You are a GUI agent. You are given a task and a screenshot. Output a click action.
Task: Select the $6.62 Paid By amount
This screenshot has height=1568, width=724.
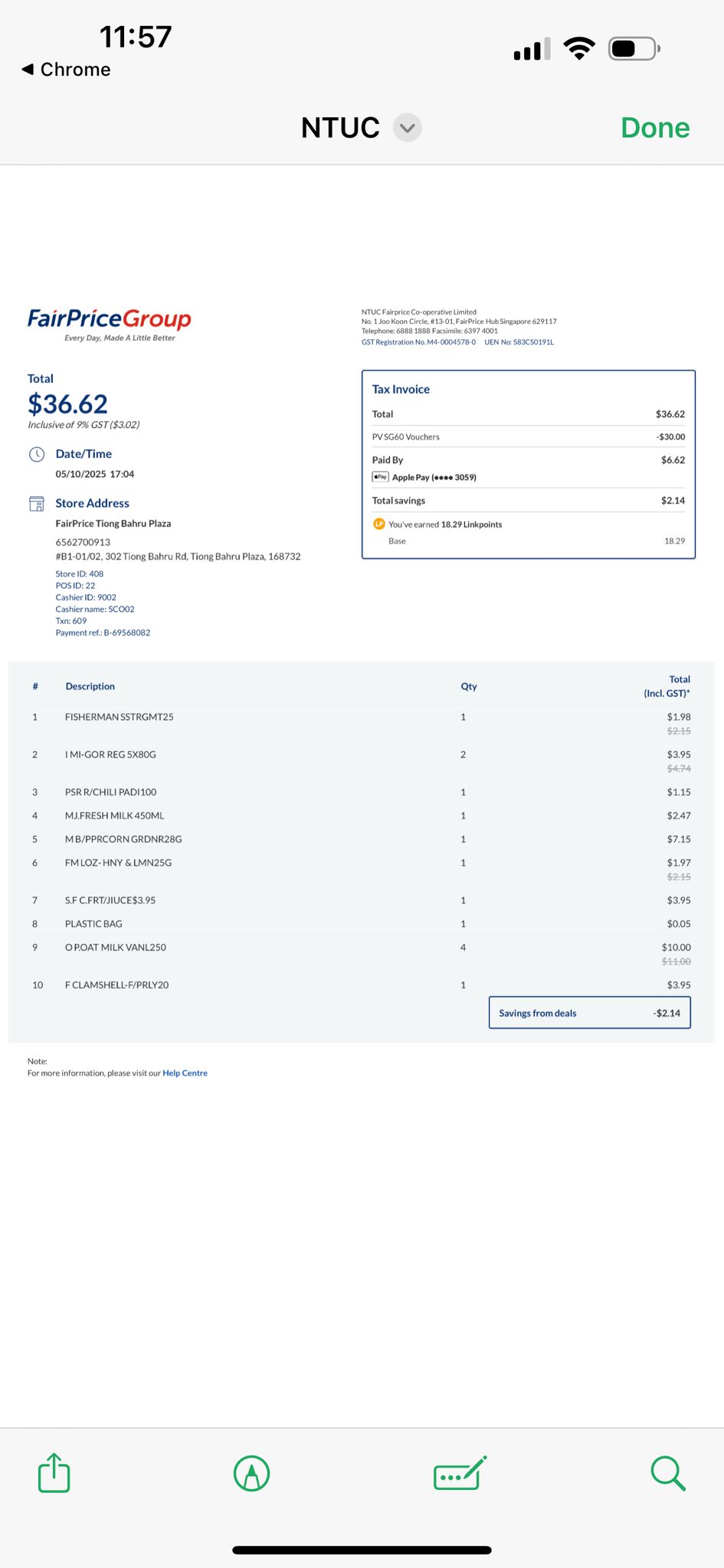click(x=673, y=460)
